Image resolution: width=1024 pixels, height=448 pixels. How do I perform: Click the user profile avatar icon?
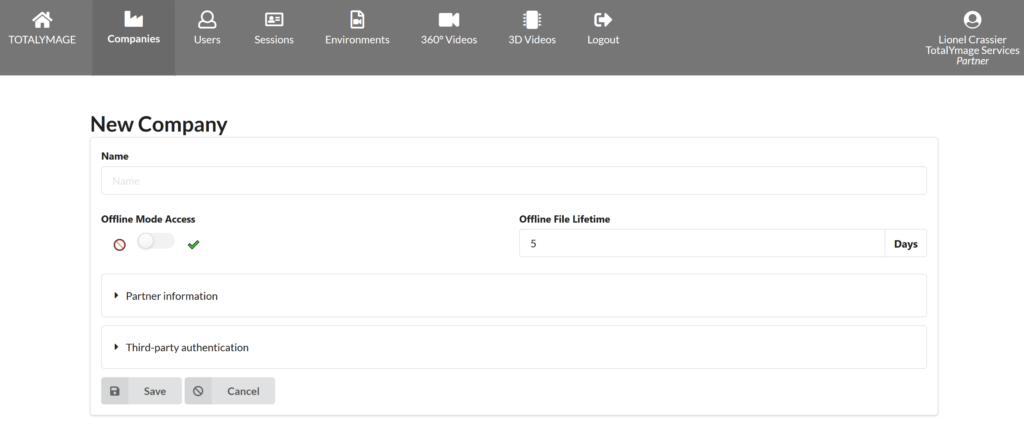coord(972,20)
